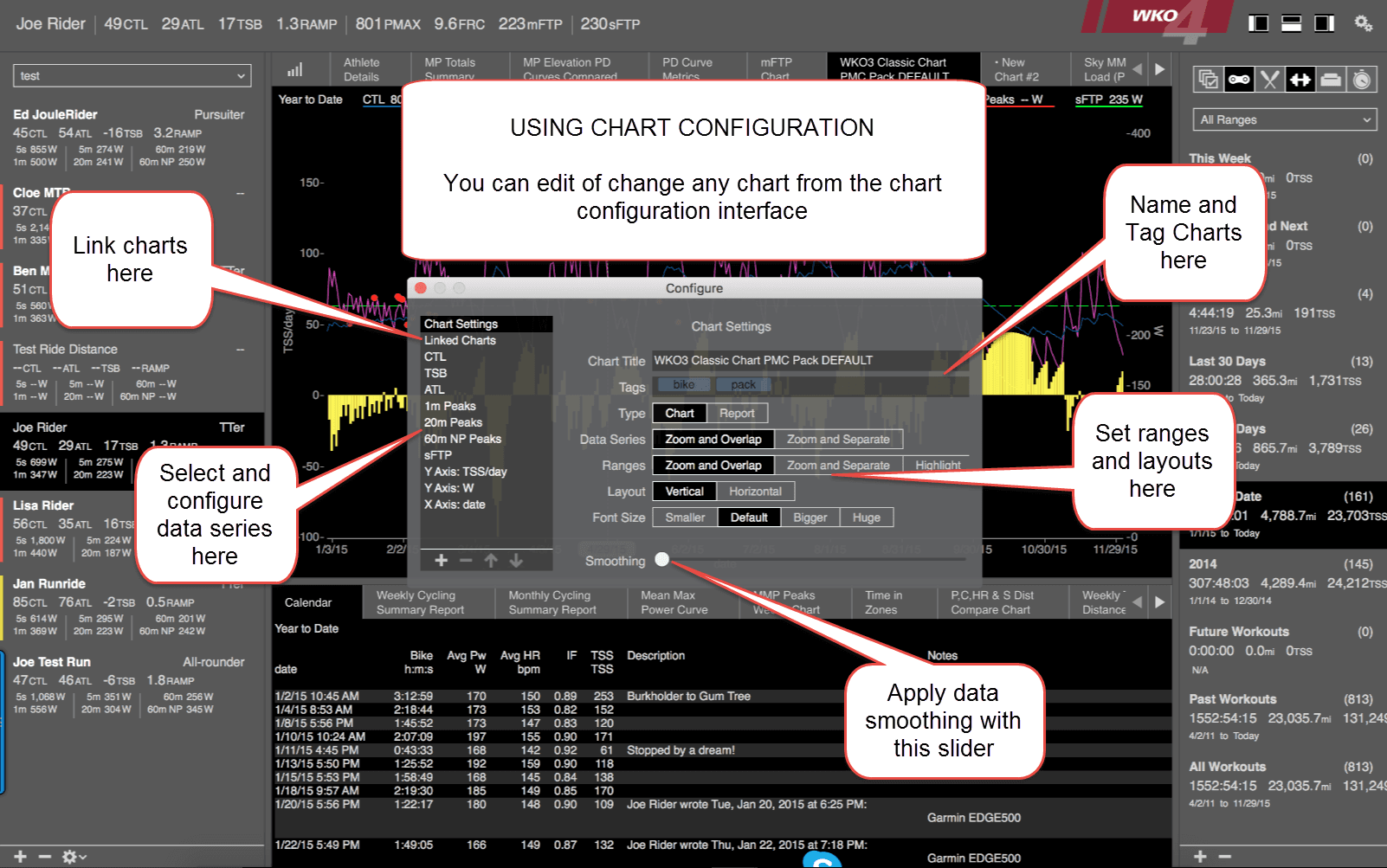Screen dimensions: 1387x868
Task: Open the Athlete Details tab
Action: (x=361, y=69)
